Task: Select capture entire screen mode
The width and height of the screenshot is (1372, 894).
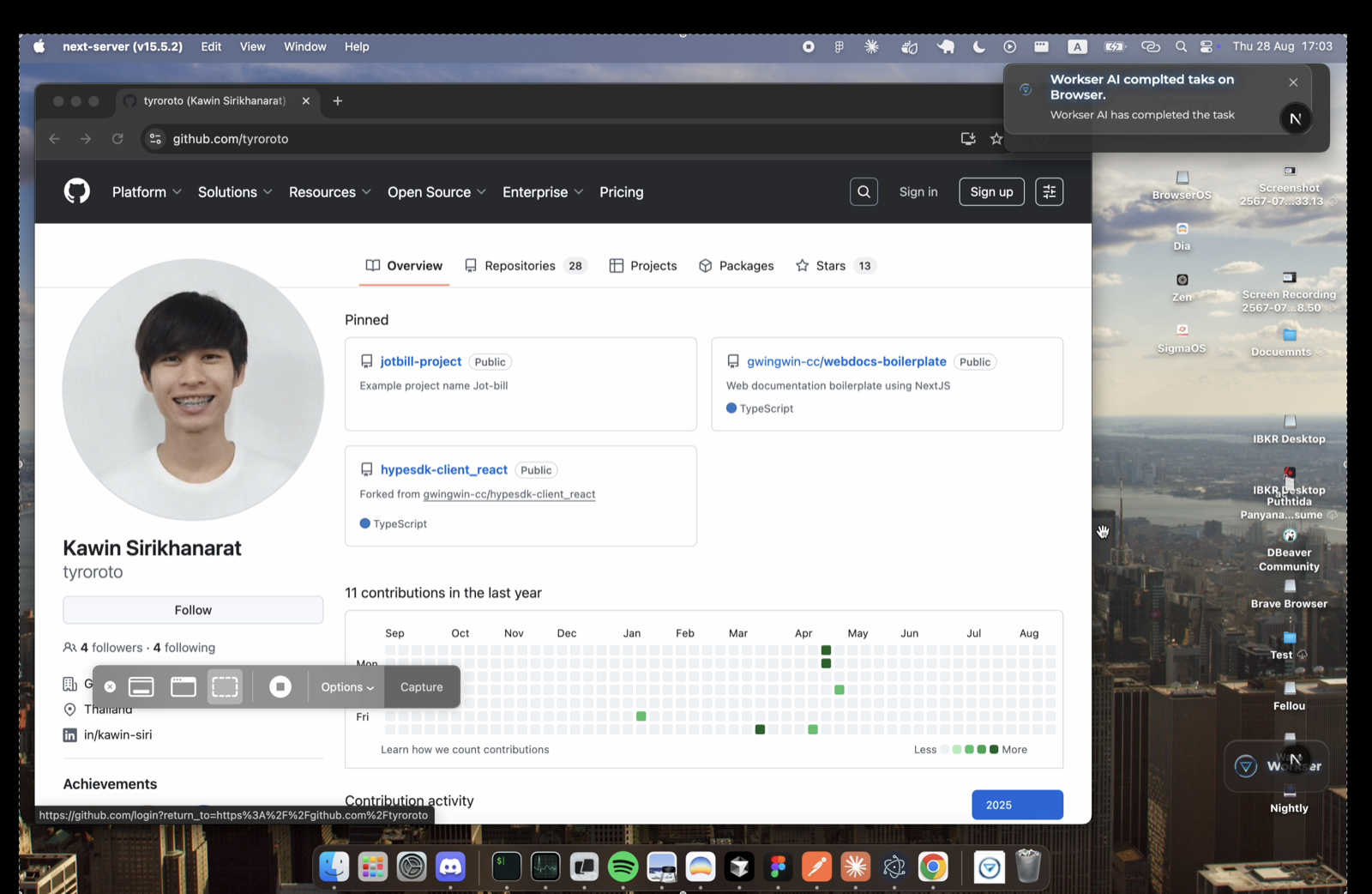Action: (x=141, y=686)
